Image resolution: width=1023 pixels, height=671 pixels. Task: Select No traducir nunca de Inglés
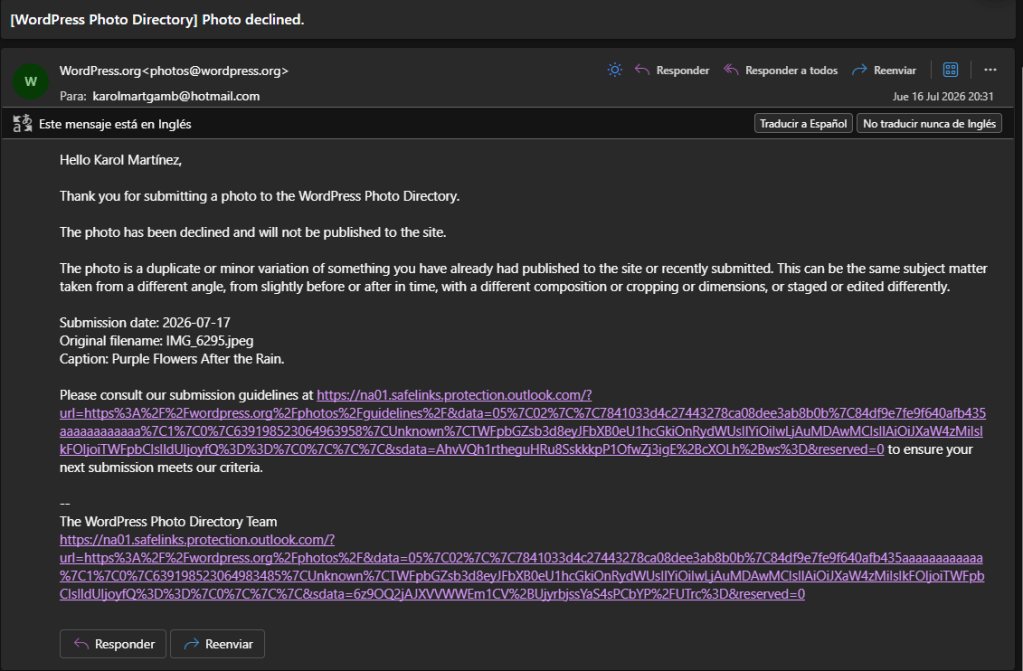pyautogui.click(x=929, y=123)
